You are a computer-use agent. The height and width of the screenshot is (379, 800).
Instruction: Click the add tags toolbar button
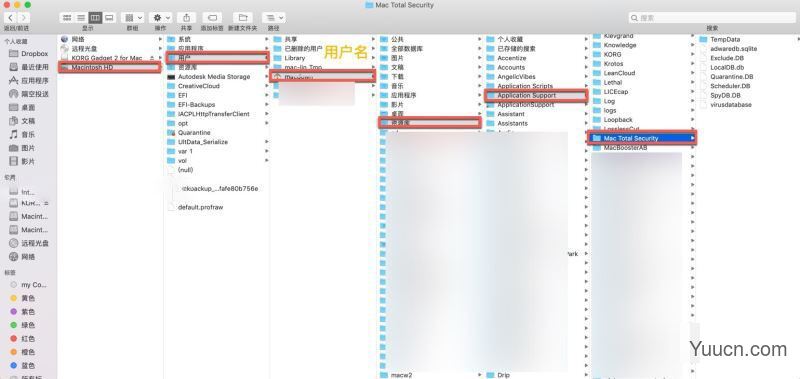(x=212, y=18)
